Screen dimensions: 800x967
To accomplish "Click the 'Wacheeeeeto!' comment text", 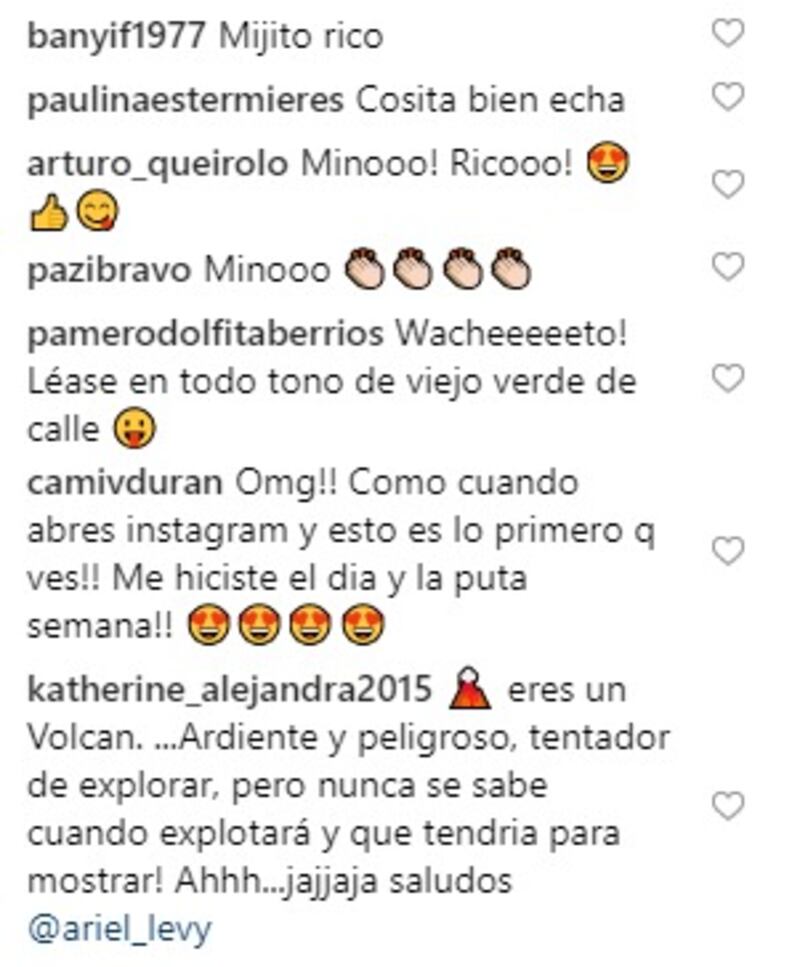I will tap(511, 334).
